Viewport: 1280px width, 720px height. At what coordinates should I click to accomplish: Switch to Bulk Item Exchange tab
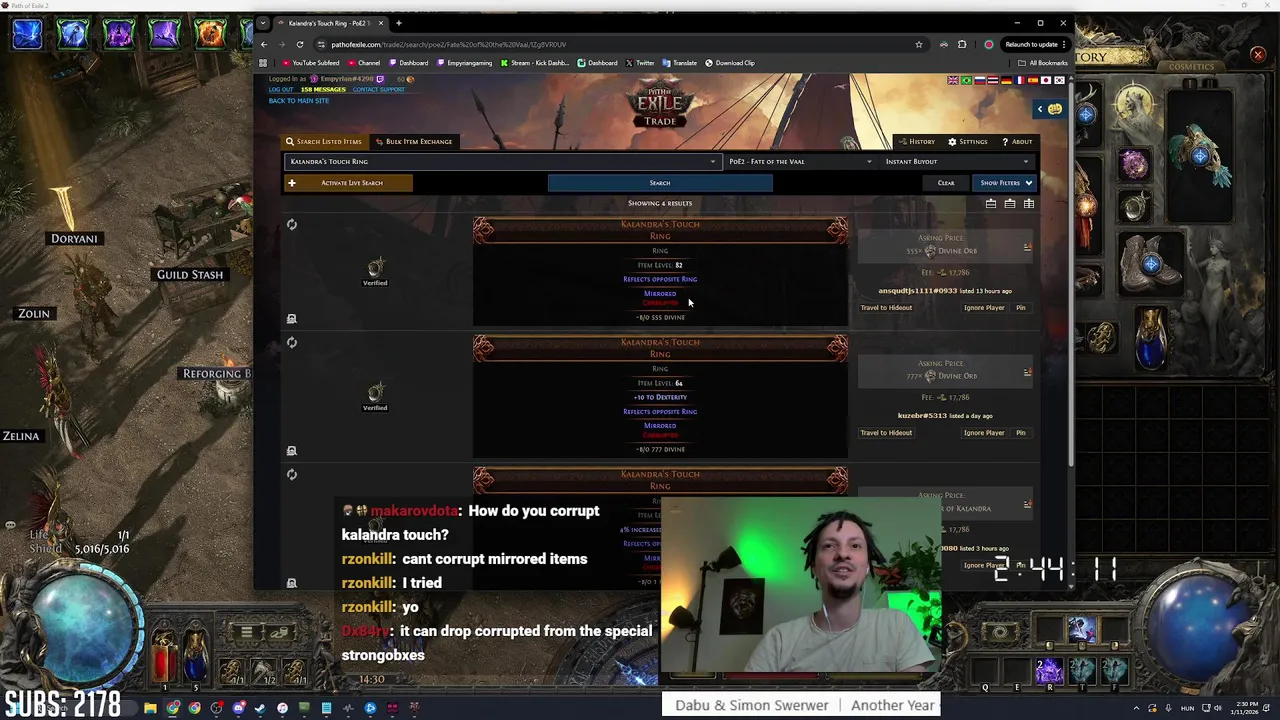click(x=412, y=142)
